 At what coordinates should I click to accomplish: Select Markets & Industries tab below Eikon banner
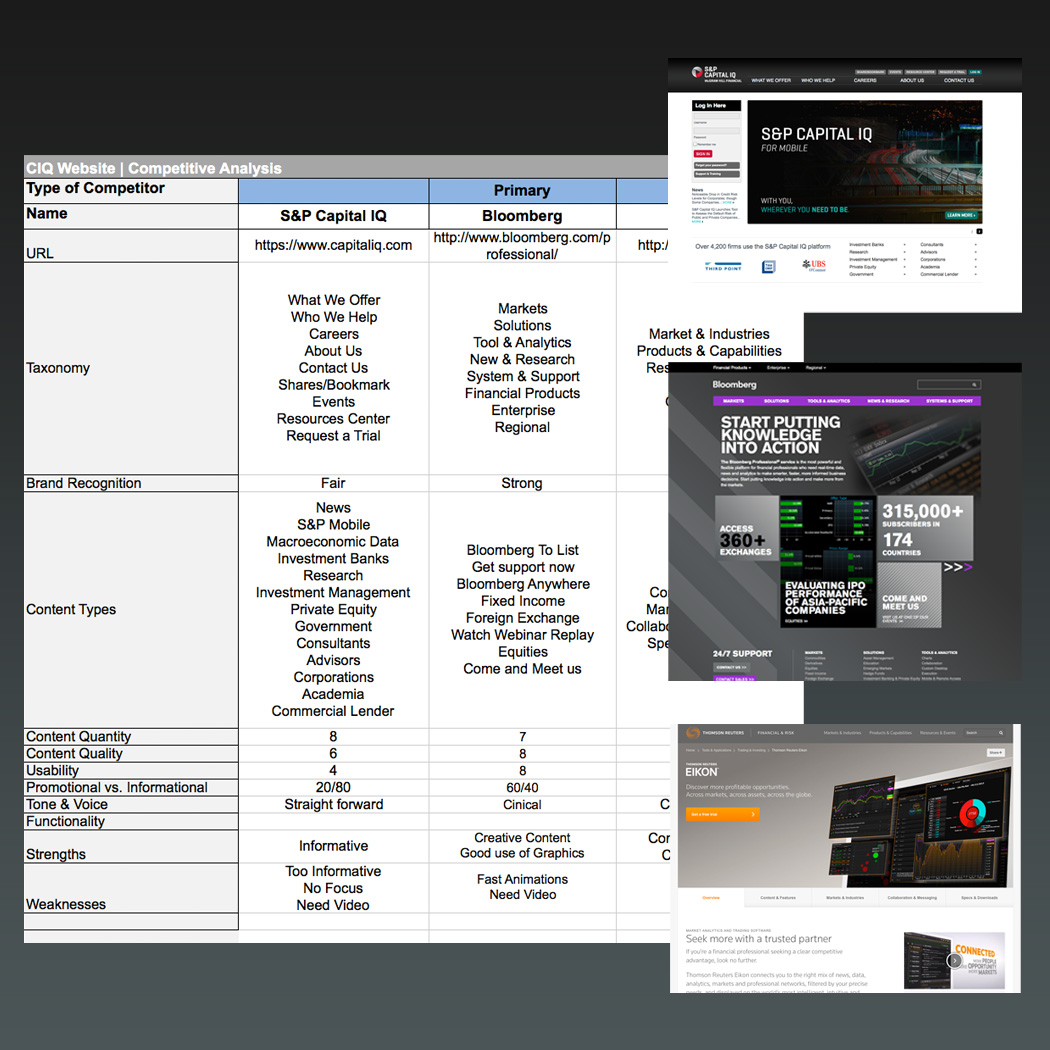tap(845, 897)
